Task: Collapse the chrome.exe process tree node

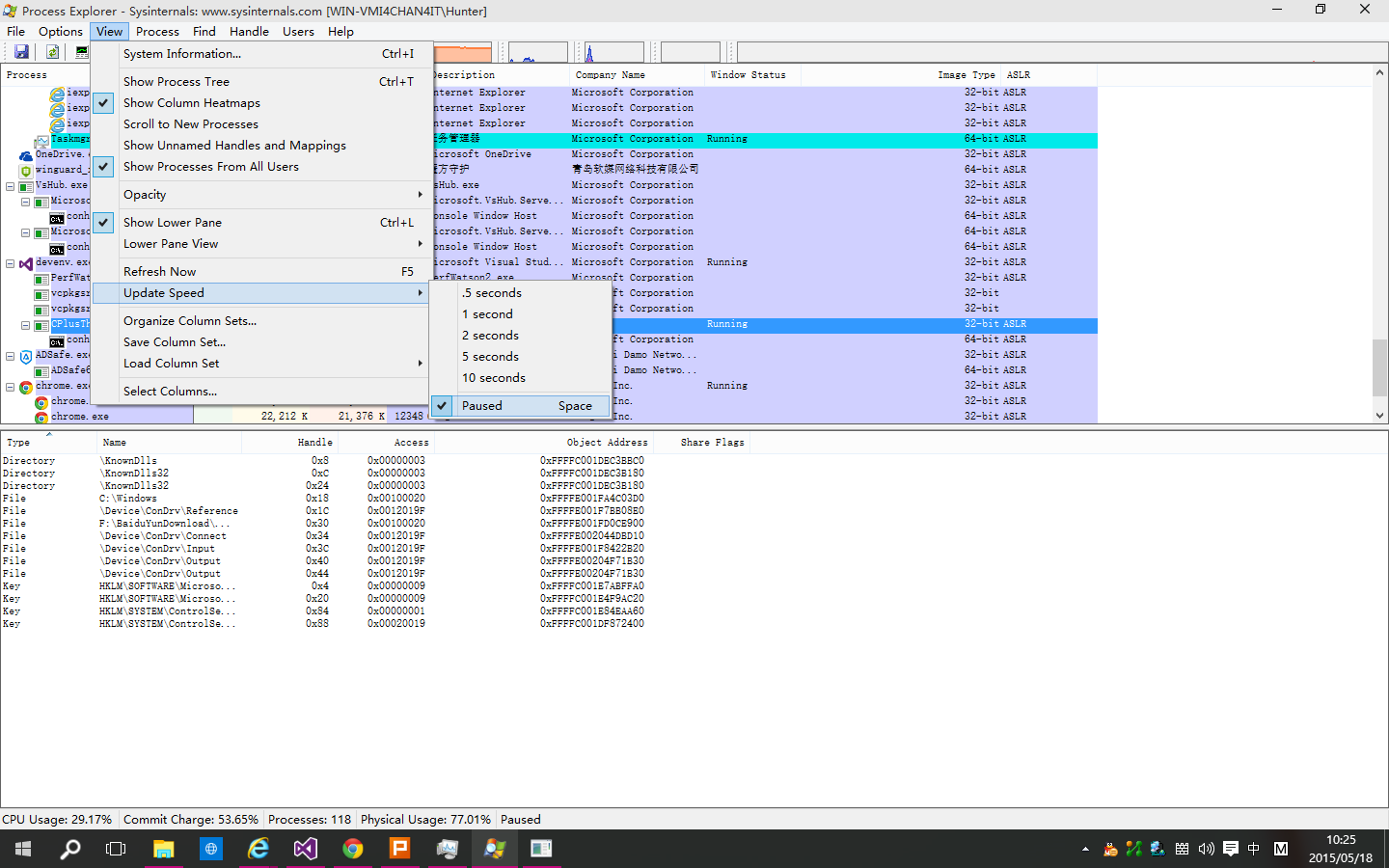Action: tap(11, 387)
